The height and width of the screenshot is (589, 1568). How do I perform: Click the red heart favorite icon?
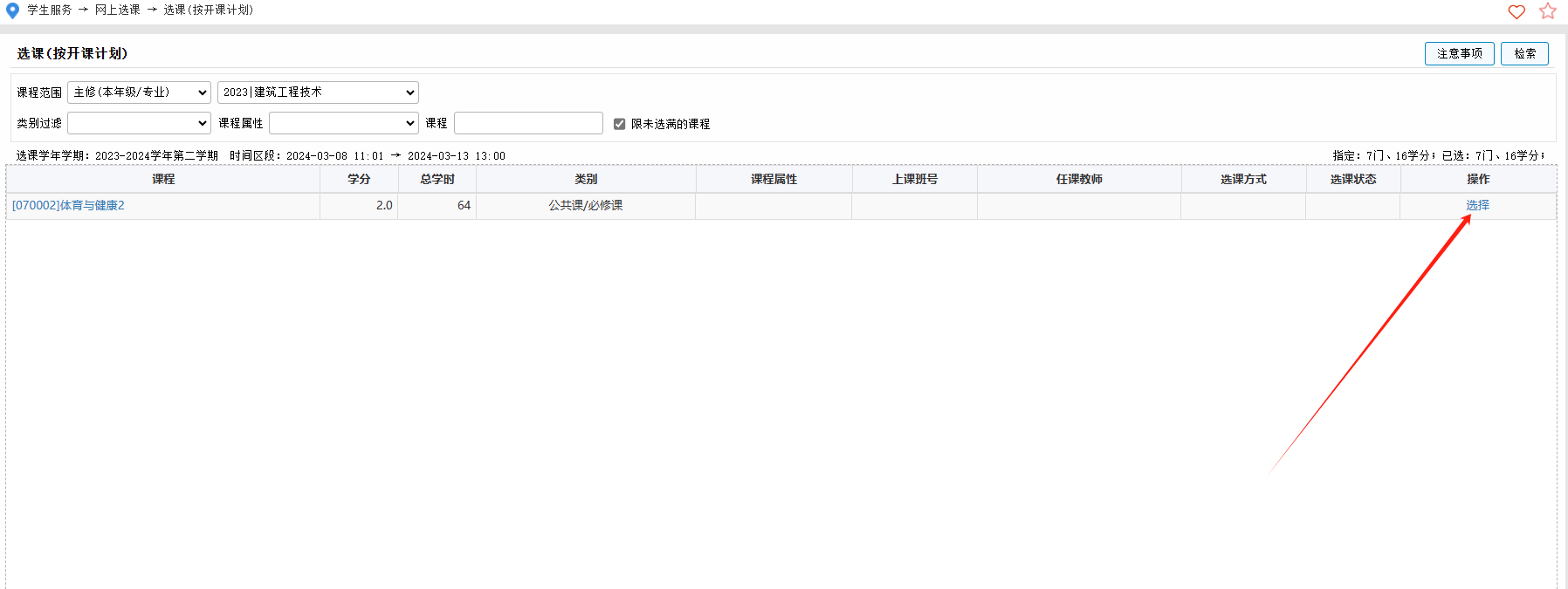coord(1516,11)
